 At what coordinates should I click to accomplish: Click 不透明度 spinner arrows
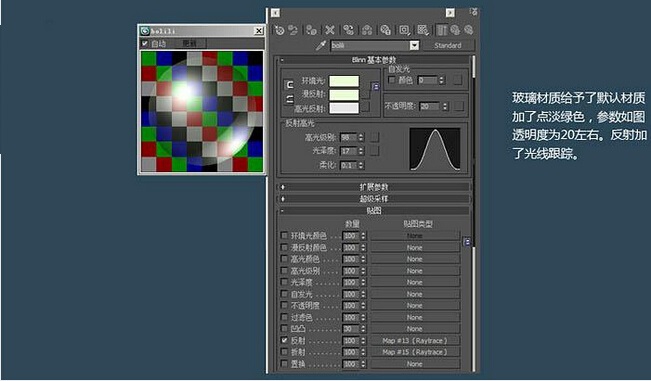445,106
